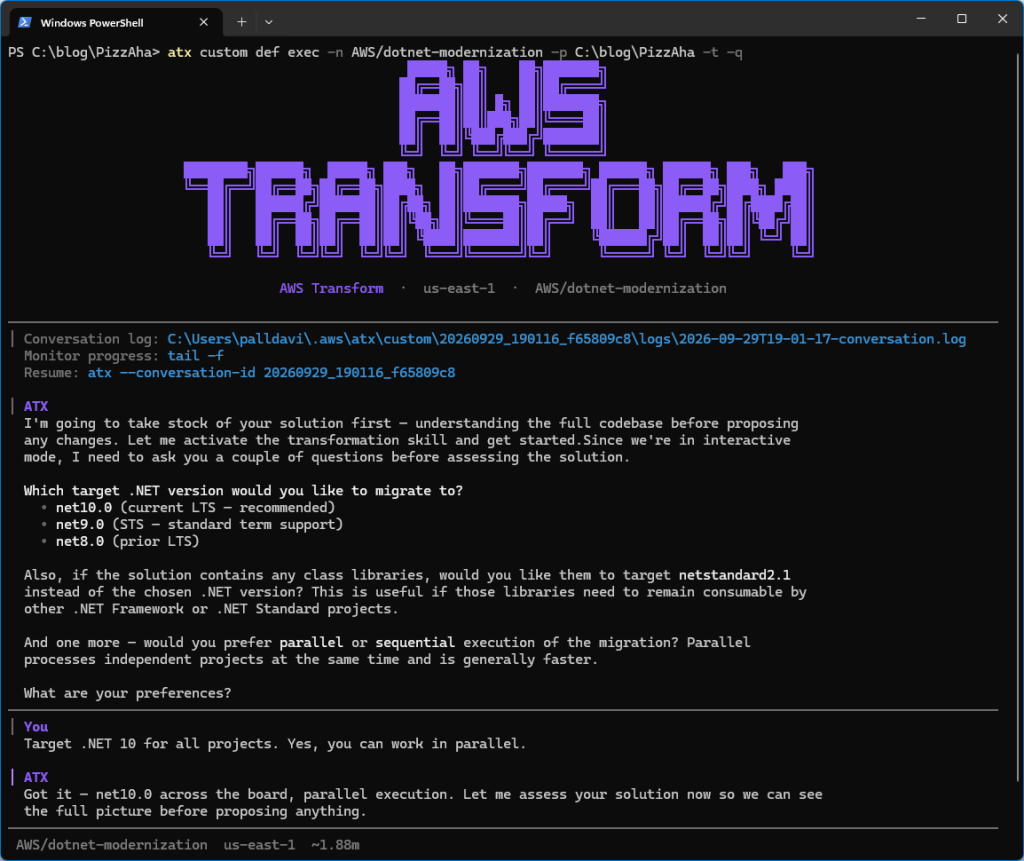Click the 'You' speaker label
The height and width of the screenshot is (861, 1024).
click(x=36, y=727)
